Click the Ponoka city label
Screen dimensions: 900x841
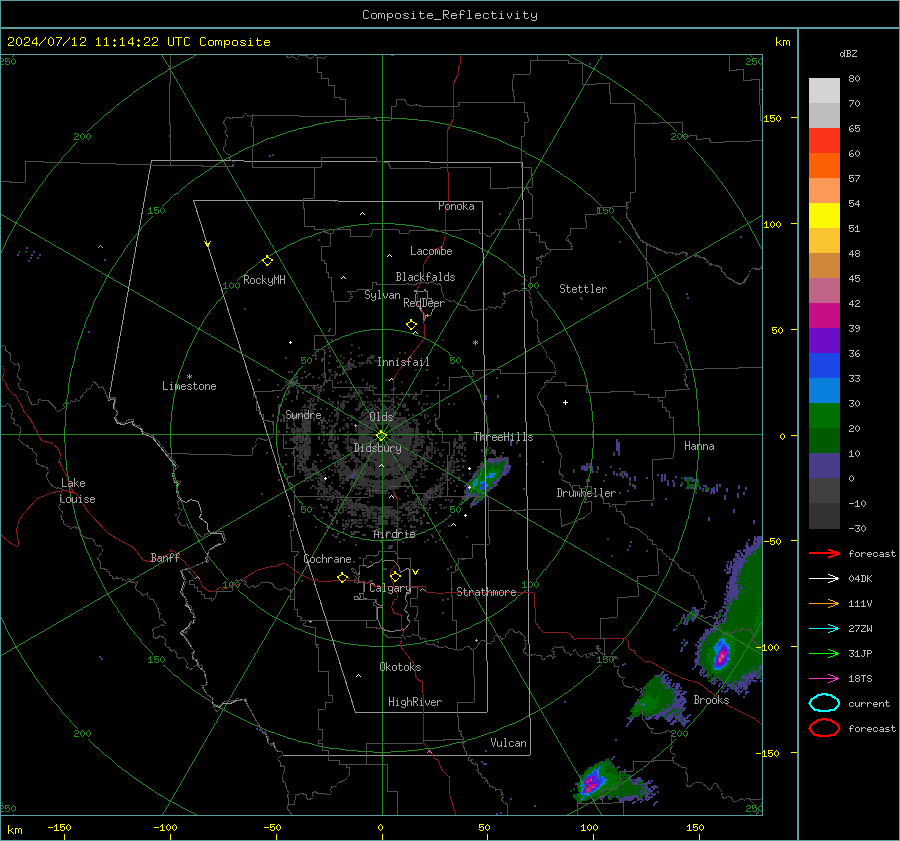tap(456, 206)
